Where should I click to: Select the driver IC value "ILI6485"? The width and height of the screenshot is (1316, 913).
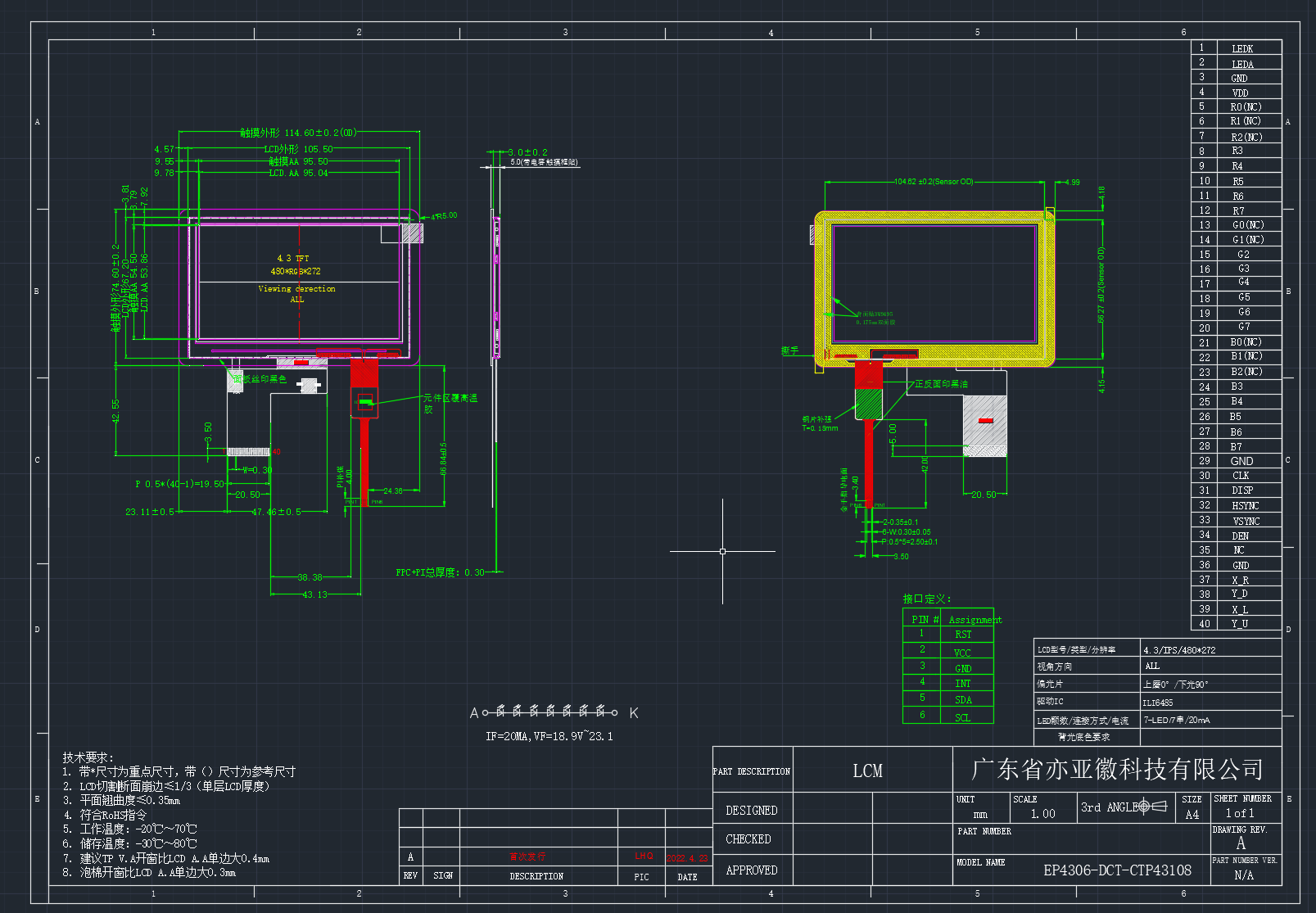point(1158,703)
